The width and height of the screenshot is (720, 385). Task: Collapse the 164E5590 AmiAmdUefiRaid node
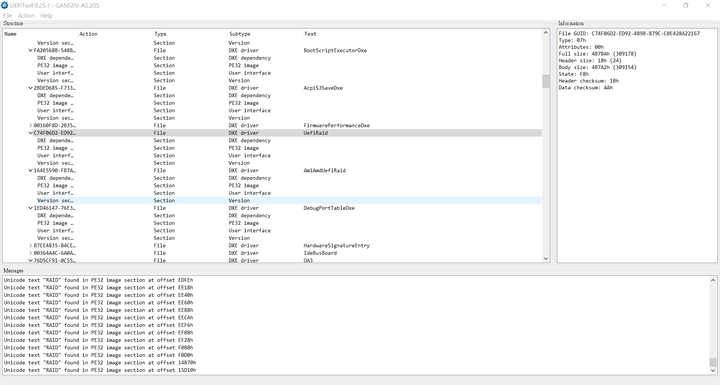point(31,170)
